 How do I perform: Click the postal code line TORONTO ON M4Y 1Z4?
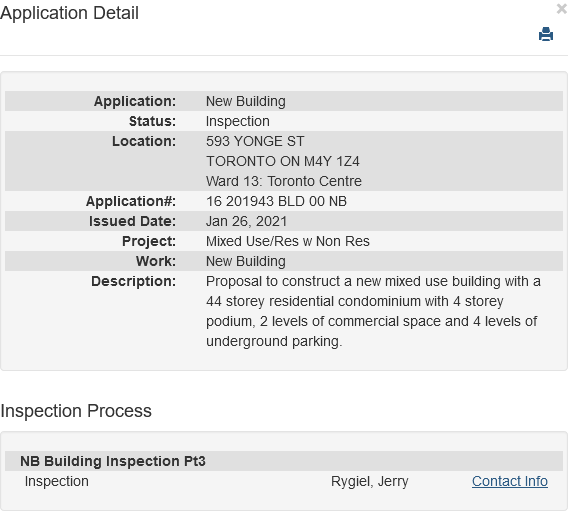[283, 161]
